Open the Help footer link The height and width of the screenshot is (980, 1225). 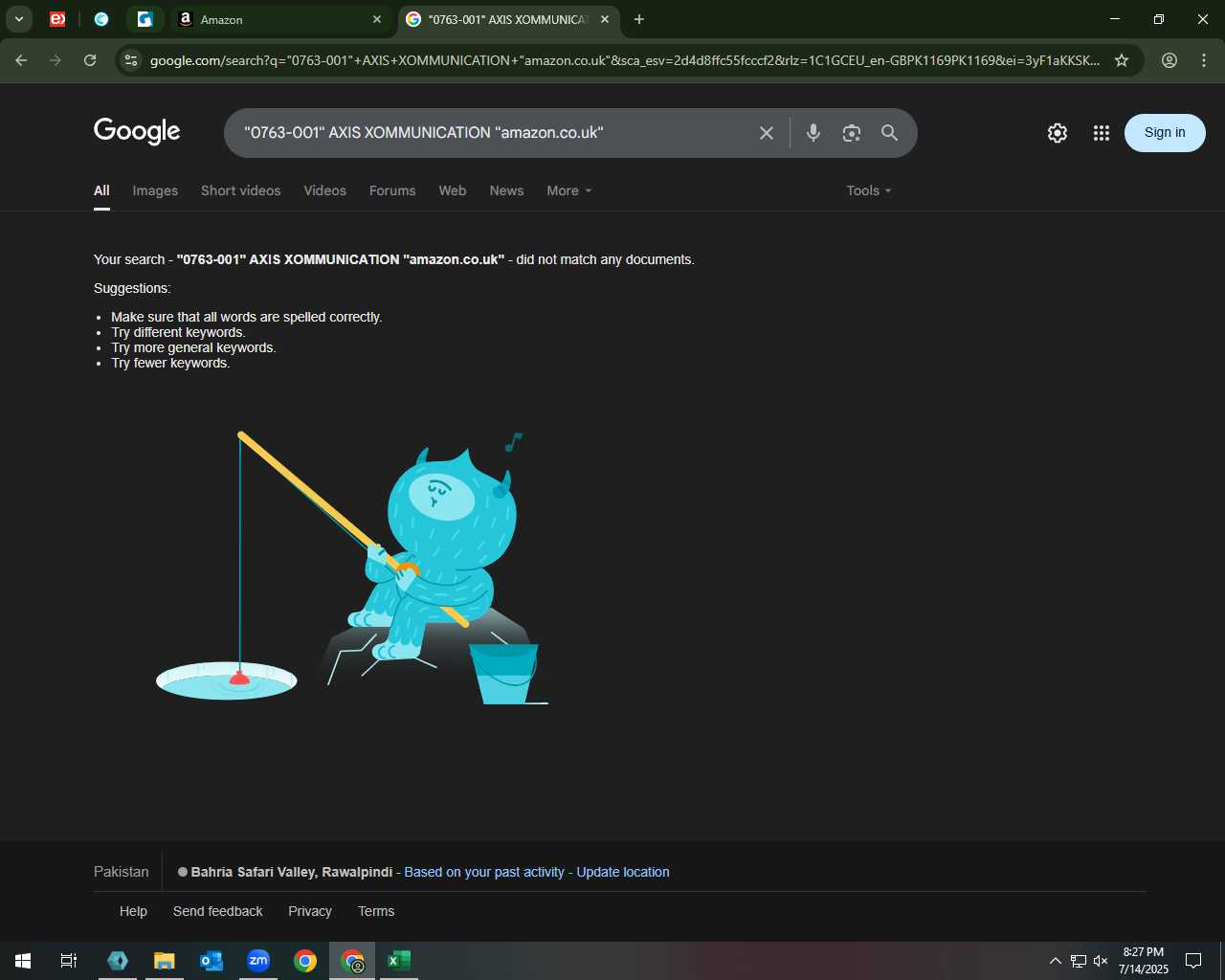click(x=133, y=911)
